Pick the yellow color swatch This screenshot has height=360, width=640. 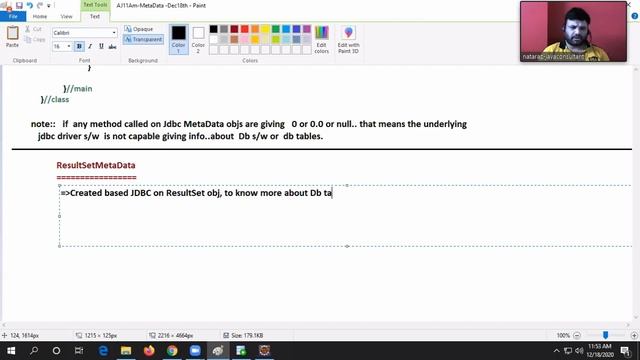click(x=265, y=29)
